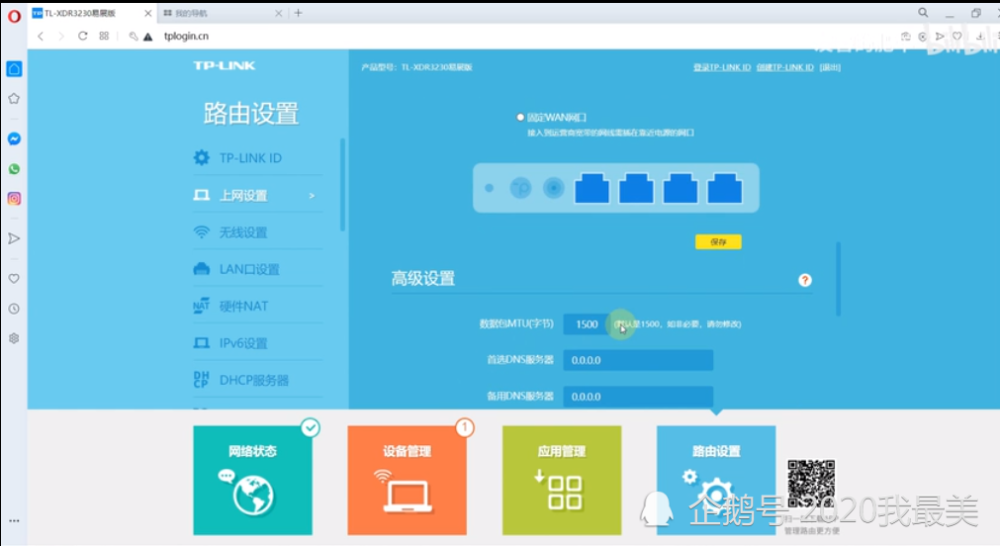Screen dimensions: 1000x546
Task: Reload the page with the refresh icon
Action: [x=82, y=36]
